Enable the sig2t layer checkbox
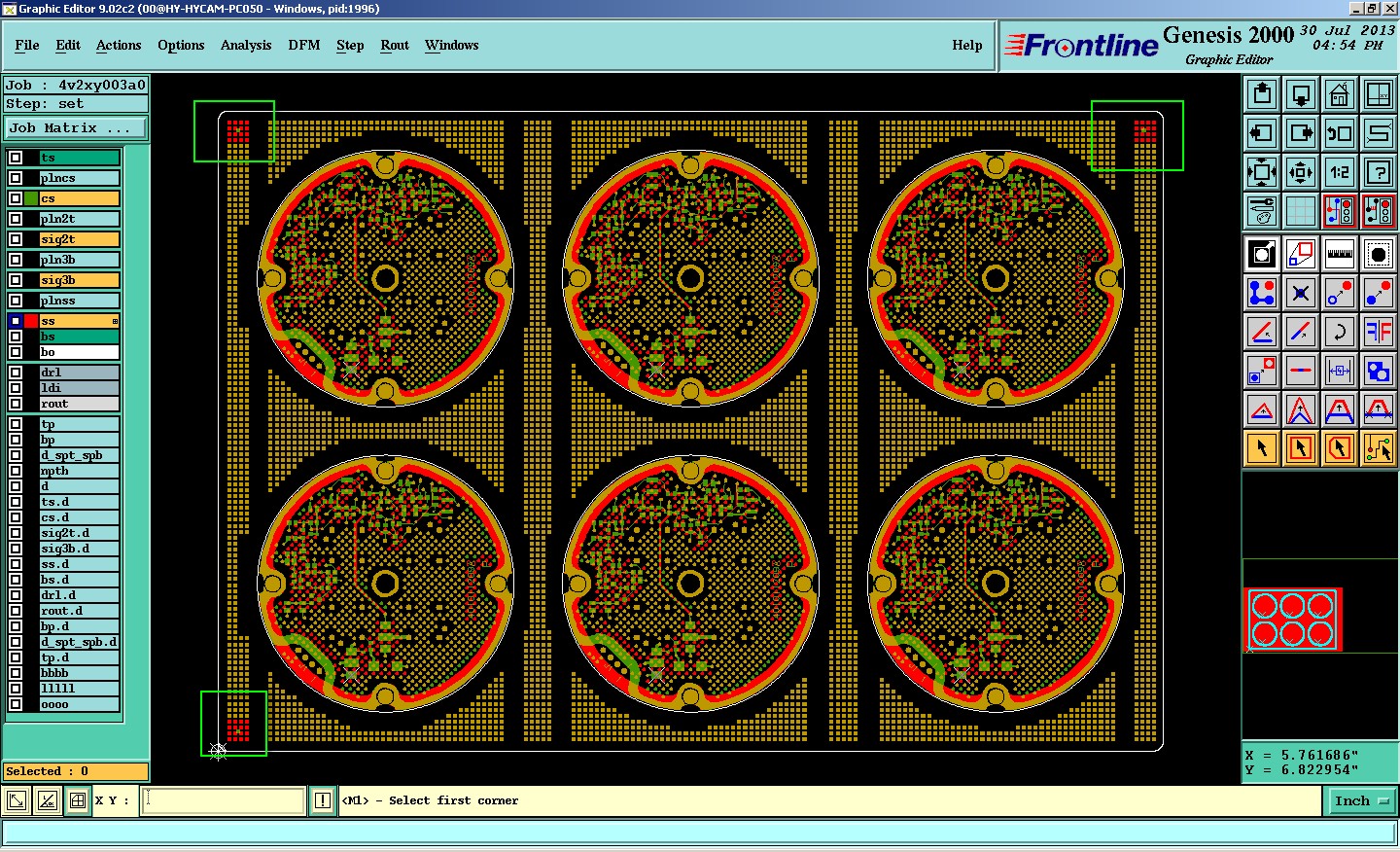1400x852 pixels. point(16,239)
